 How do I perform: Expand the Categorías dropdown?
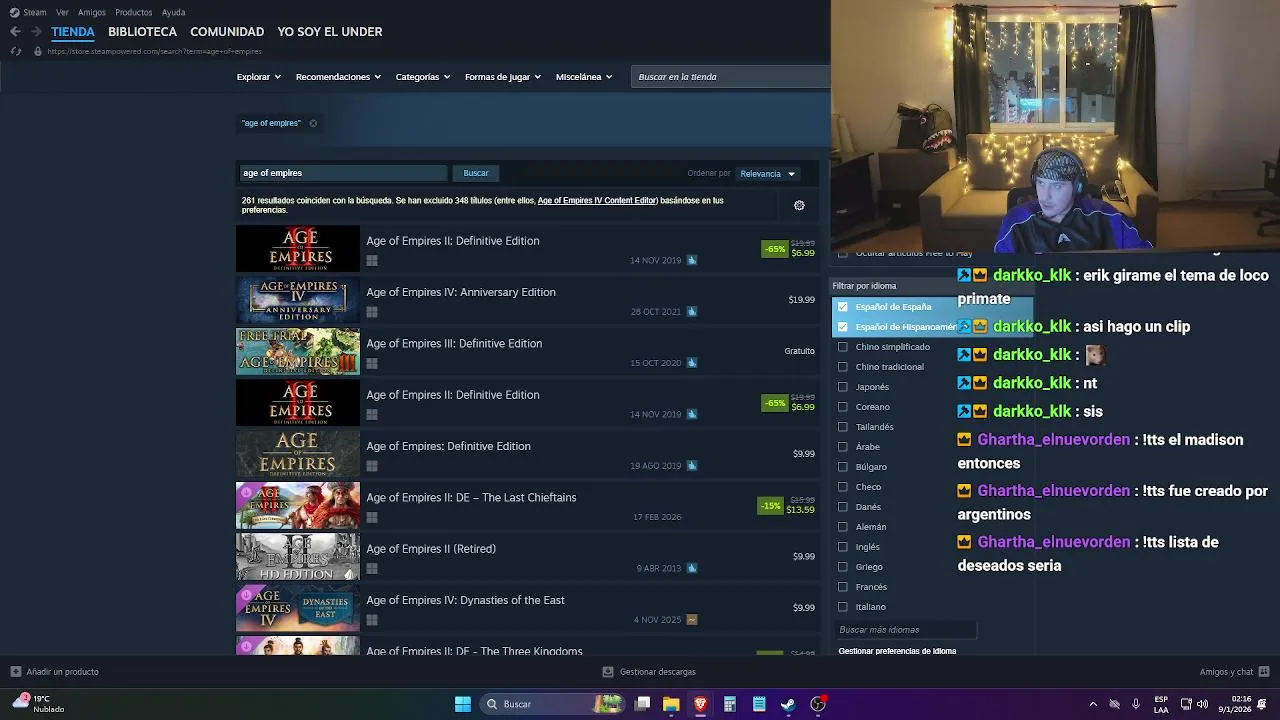(x=422, y=77)
